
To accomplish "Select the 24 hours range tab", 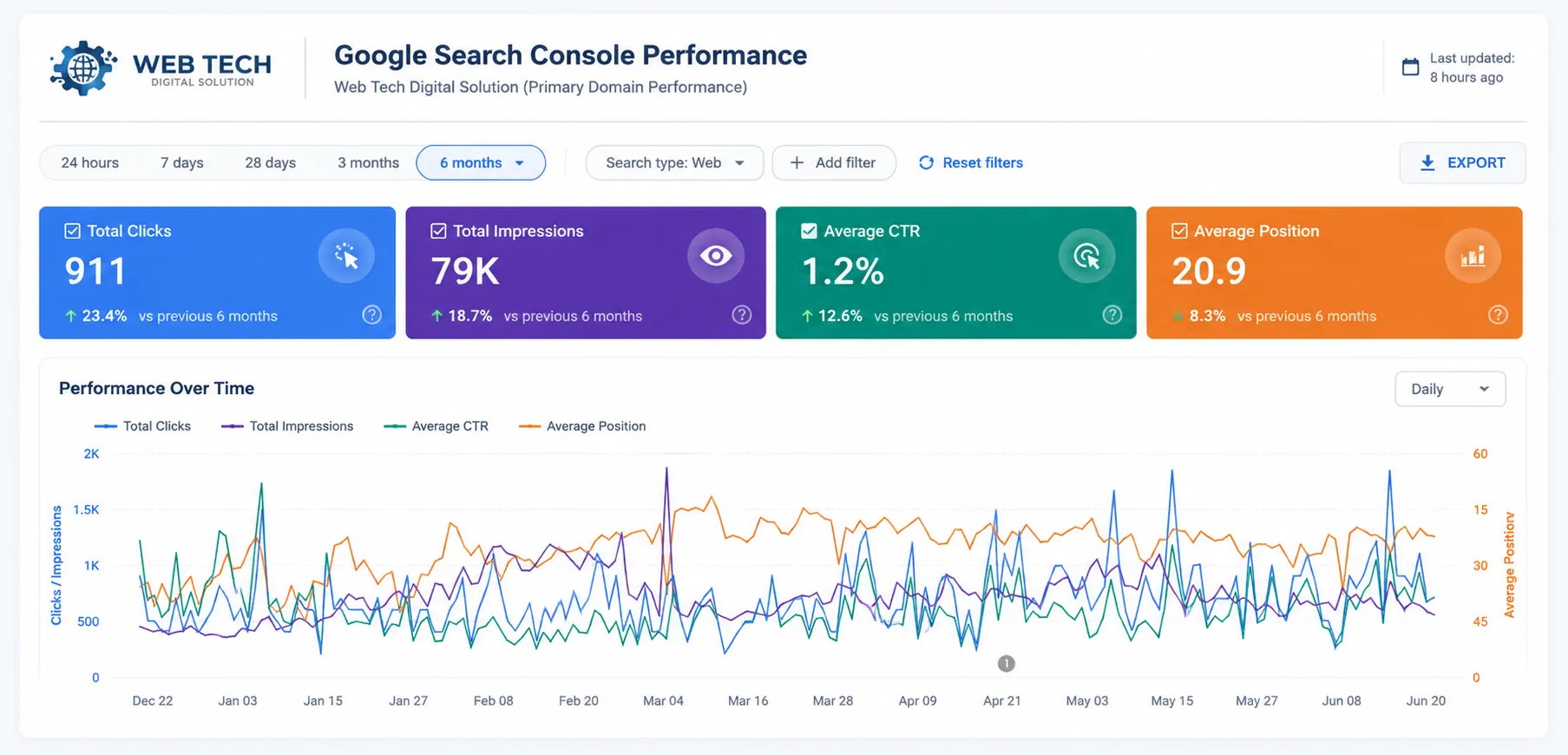I will tap(90, 162).
